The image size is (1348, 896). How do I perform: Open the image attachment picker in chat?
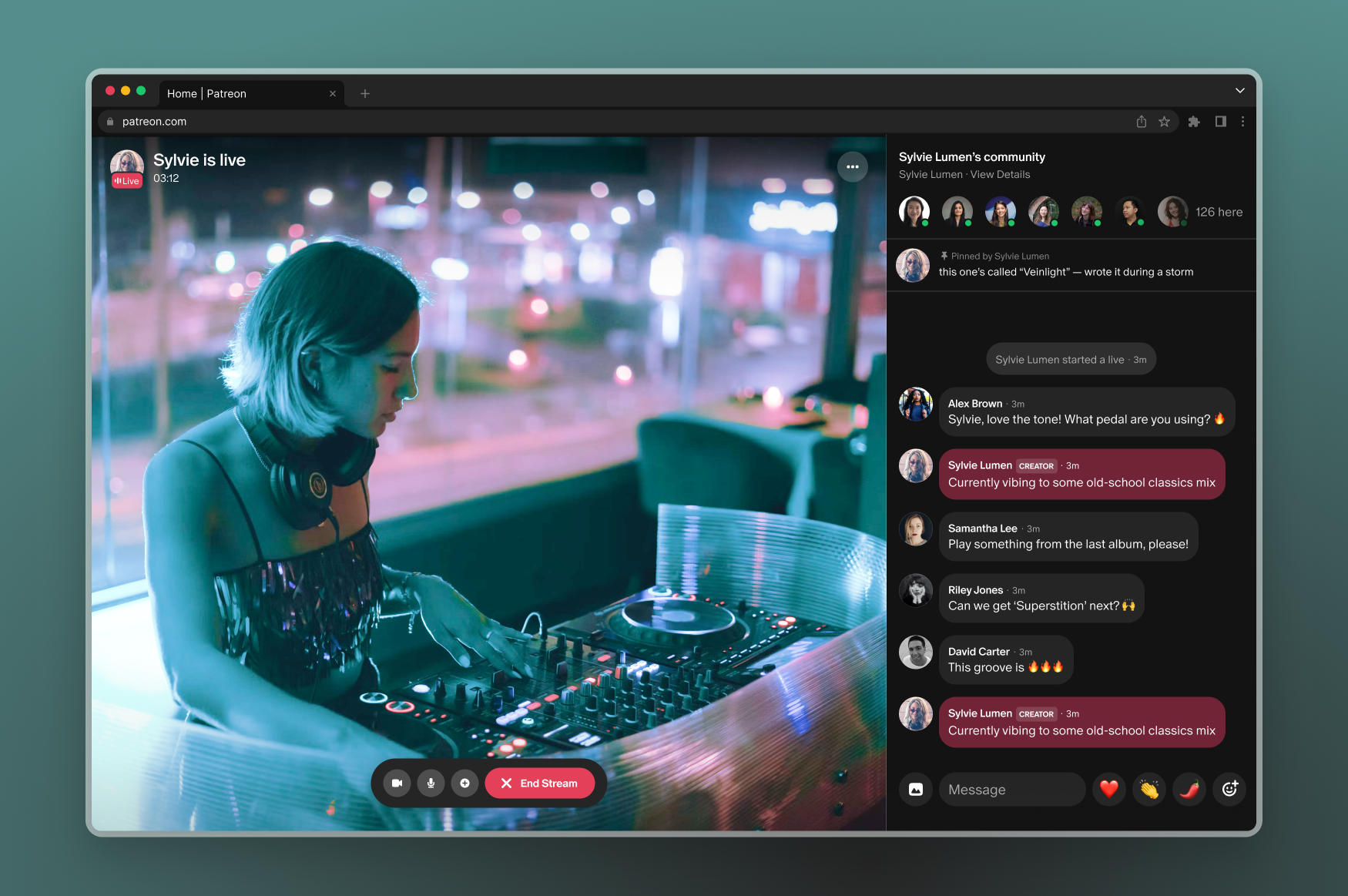point(915,789)
